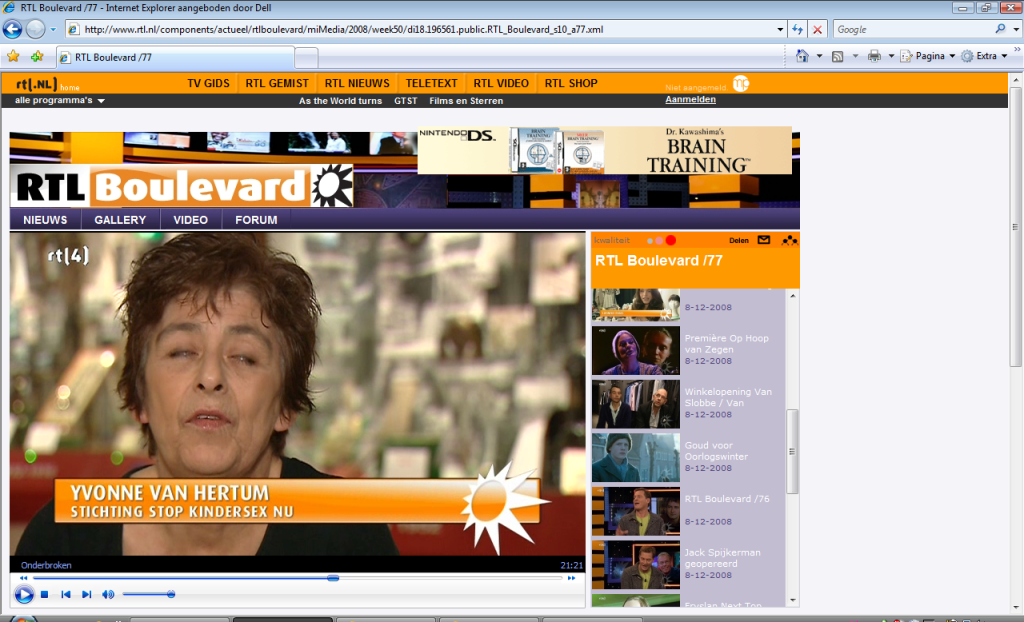Open Jack Spijkerman geopereerd video

636,565
